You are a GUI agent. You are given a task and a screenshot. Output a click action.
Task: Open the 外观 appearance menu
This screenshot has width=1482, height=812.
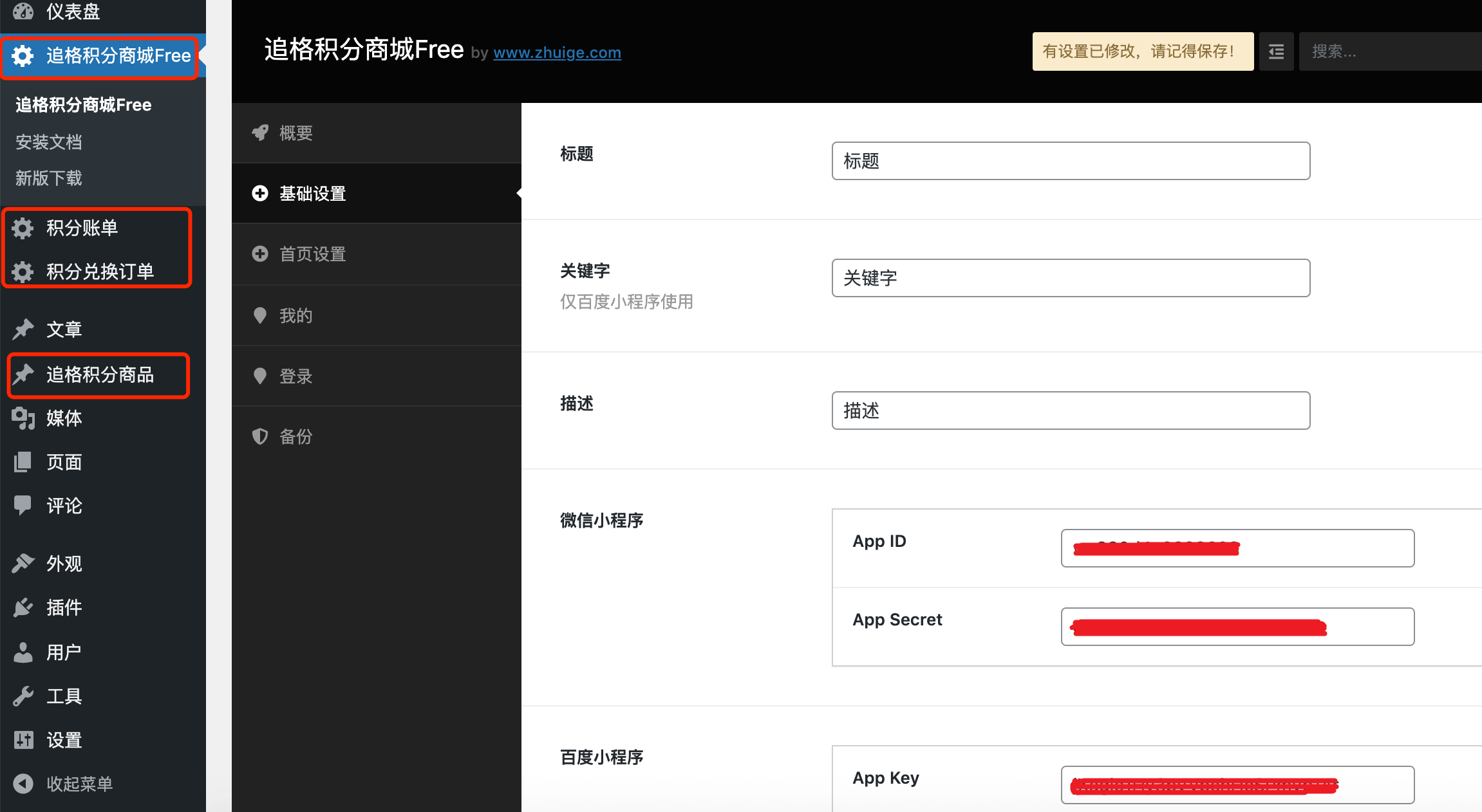coord(103,563)
